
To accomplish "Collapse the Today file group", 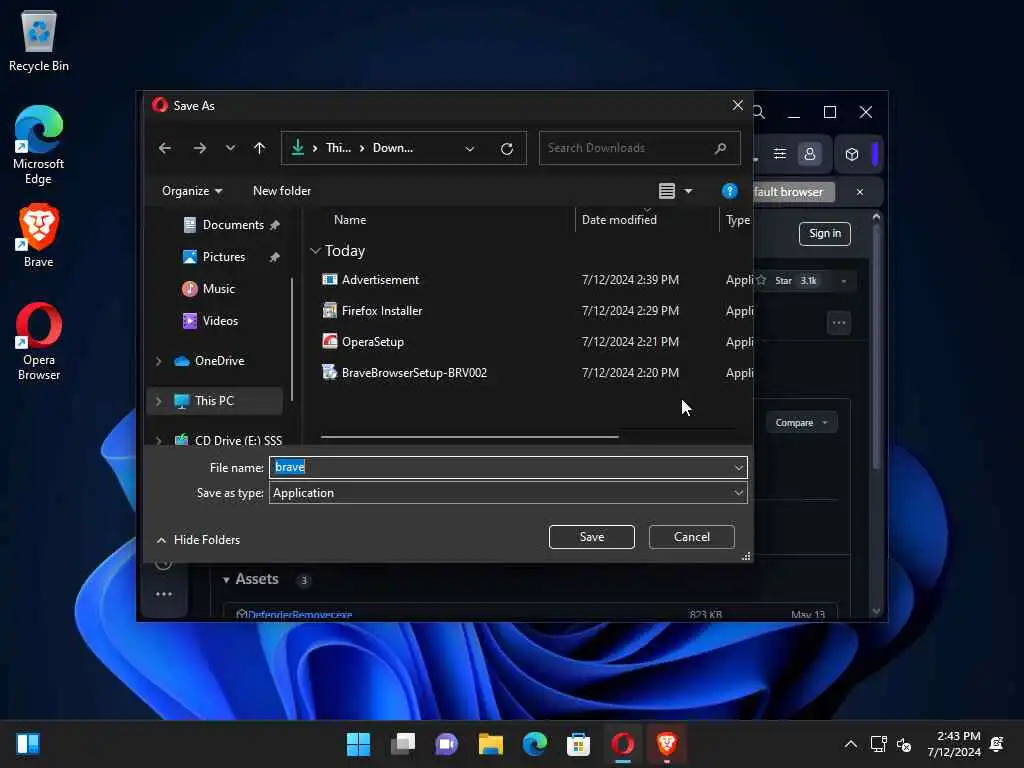I will [x=315, y=251].
